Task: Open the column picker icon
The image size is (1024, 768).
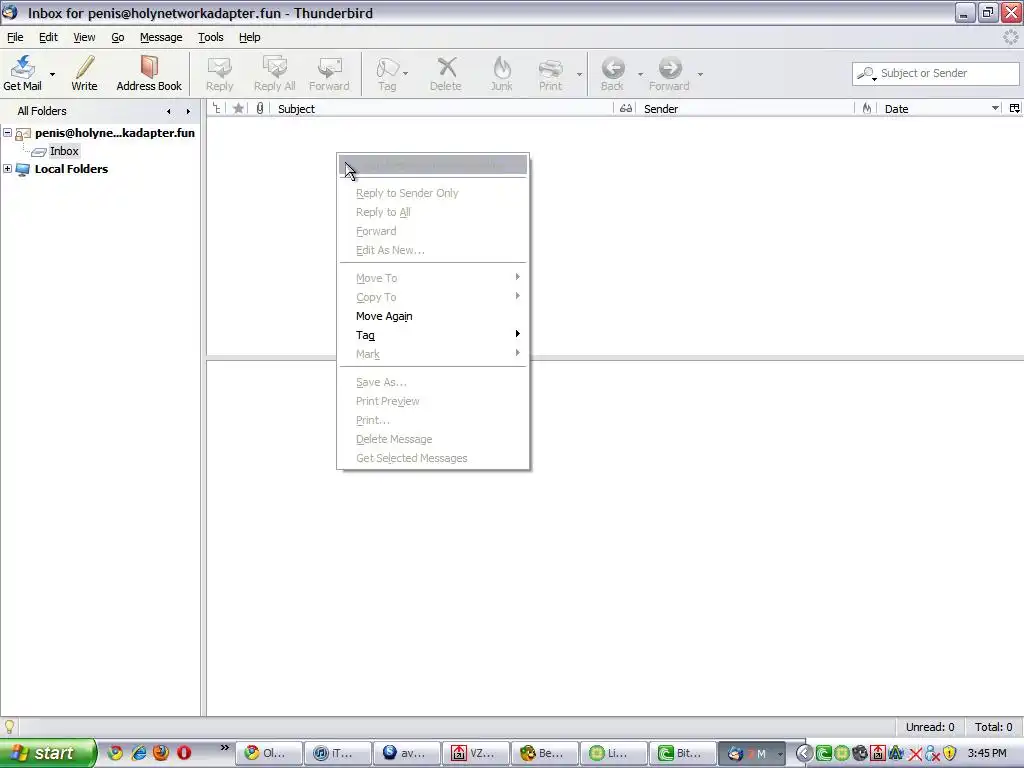Action: click(1015, 108)
